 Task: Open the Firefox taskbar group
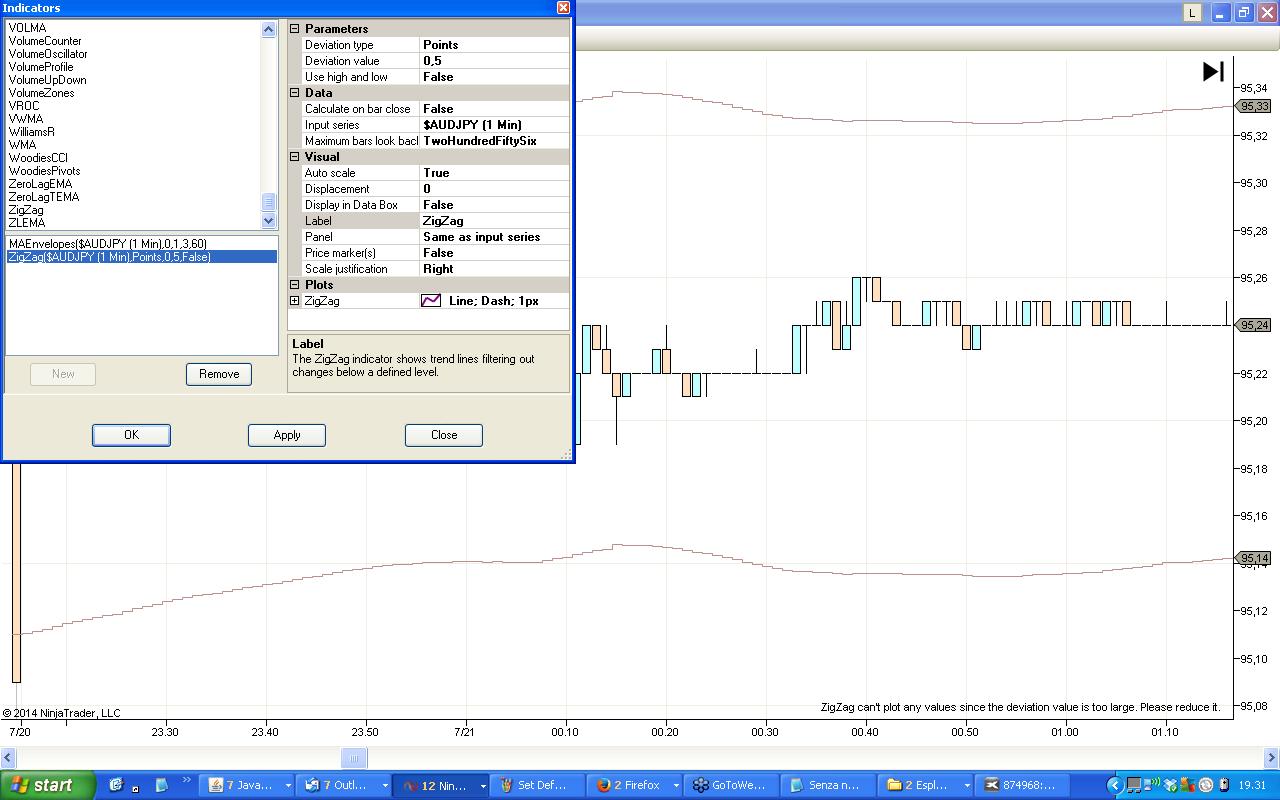pyautogui.click(x=633, y=785)
